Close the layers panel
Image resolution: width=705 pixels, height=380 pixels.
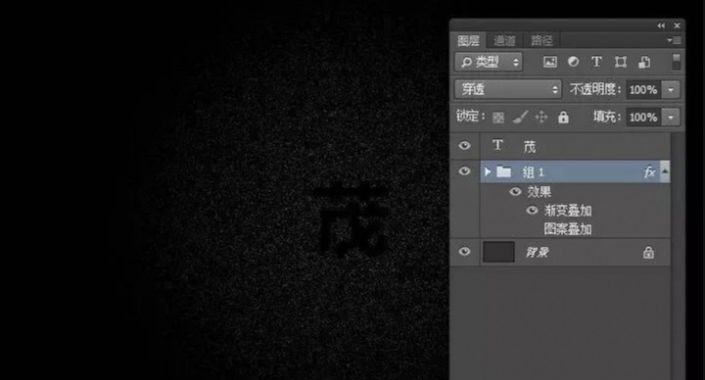[677, 26]
